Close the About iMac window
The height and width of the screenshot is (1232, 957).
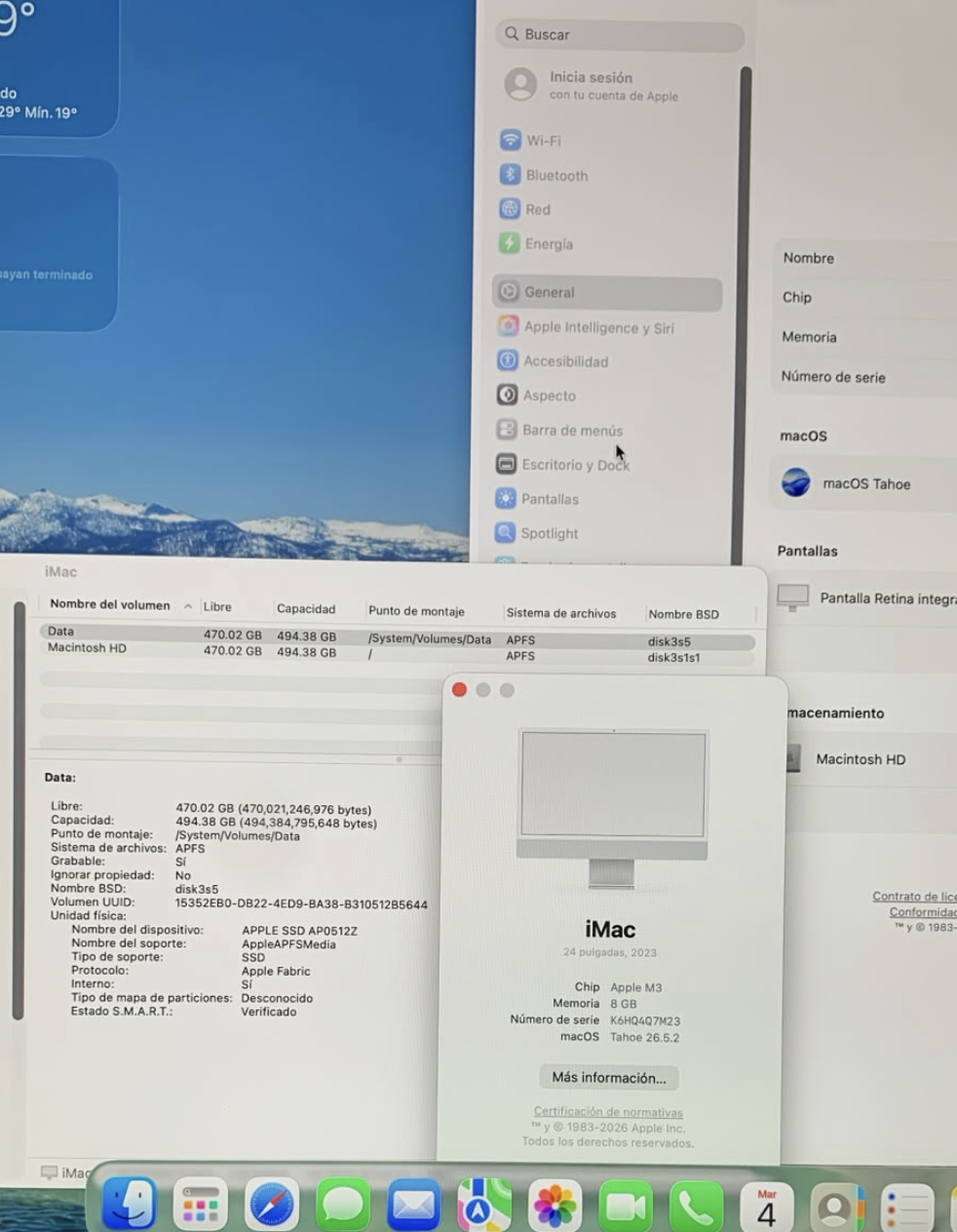coord(459,690)
